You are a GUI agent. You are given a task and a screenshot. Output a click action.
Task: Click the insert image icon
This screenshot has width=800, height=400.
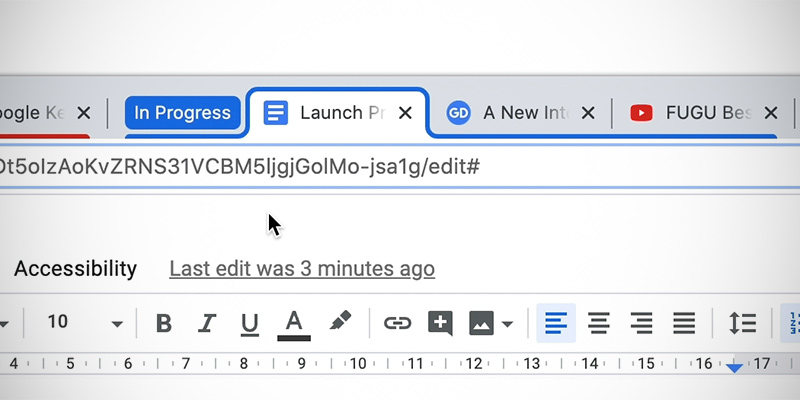[481, 323]
